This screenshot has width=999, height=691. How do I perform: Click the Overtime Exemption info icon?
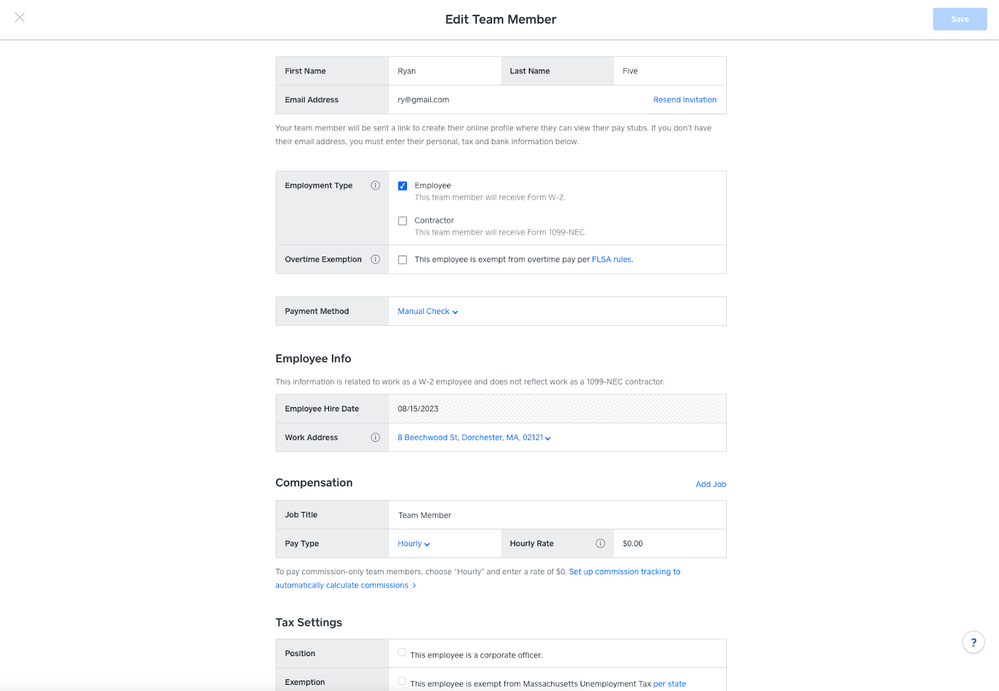pos(375,260)
